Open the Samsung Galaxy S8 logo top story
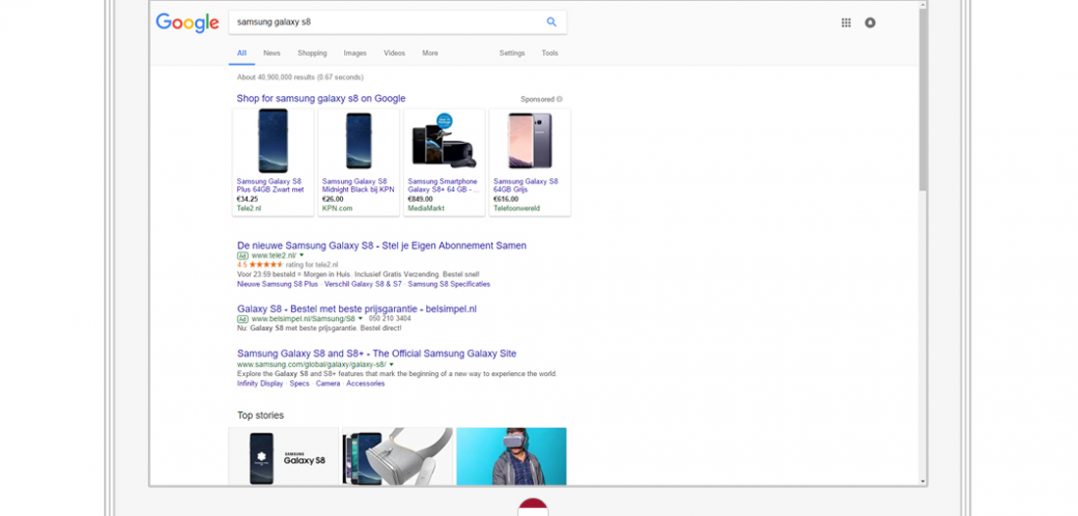1078x516 pixels. click(x=284, y=456)
